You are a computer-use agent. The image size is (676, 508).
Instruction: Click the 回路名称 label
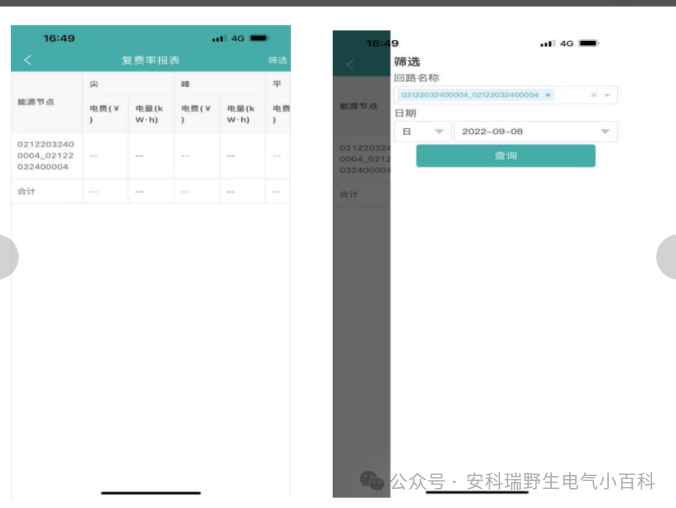click(x=416, y=78)
